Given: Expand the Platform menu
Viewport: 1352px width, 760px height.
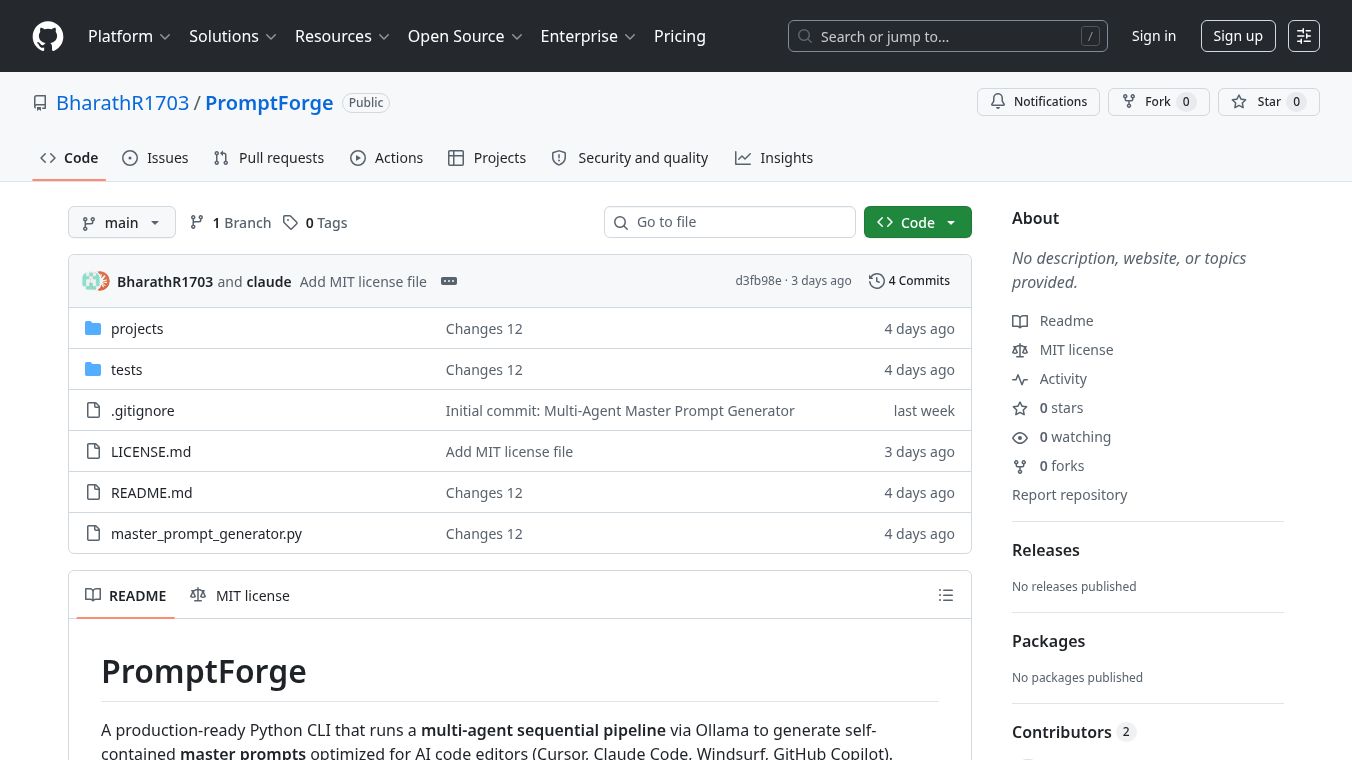Looking at the screenshot, I should (129, 36).
